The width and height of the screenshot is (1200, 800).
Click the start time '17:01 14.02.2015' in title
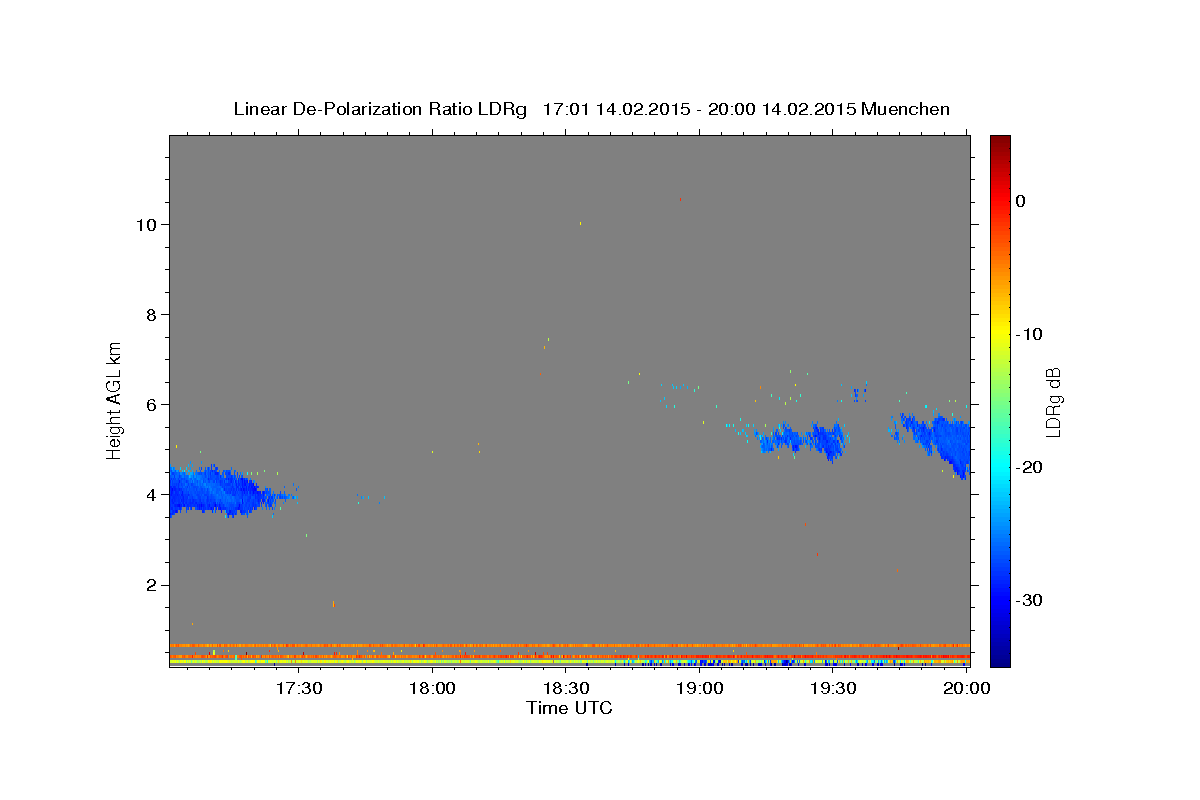click(x=615, y=109)
